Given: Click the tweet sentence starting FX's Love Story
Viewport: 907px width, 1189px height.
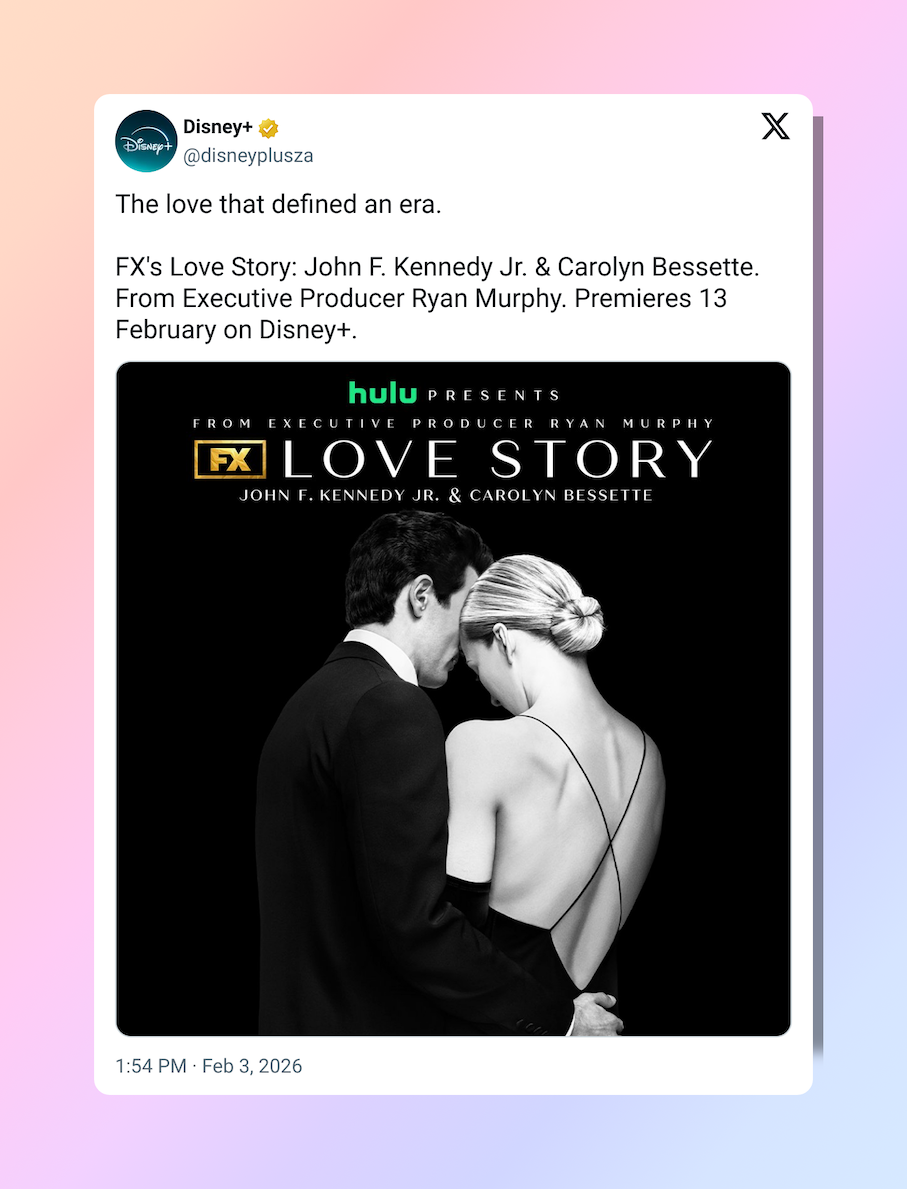Looking at the screenshot, I should click(438, 267).
